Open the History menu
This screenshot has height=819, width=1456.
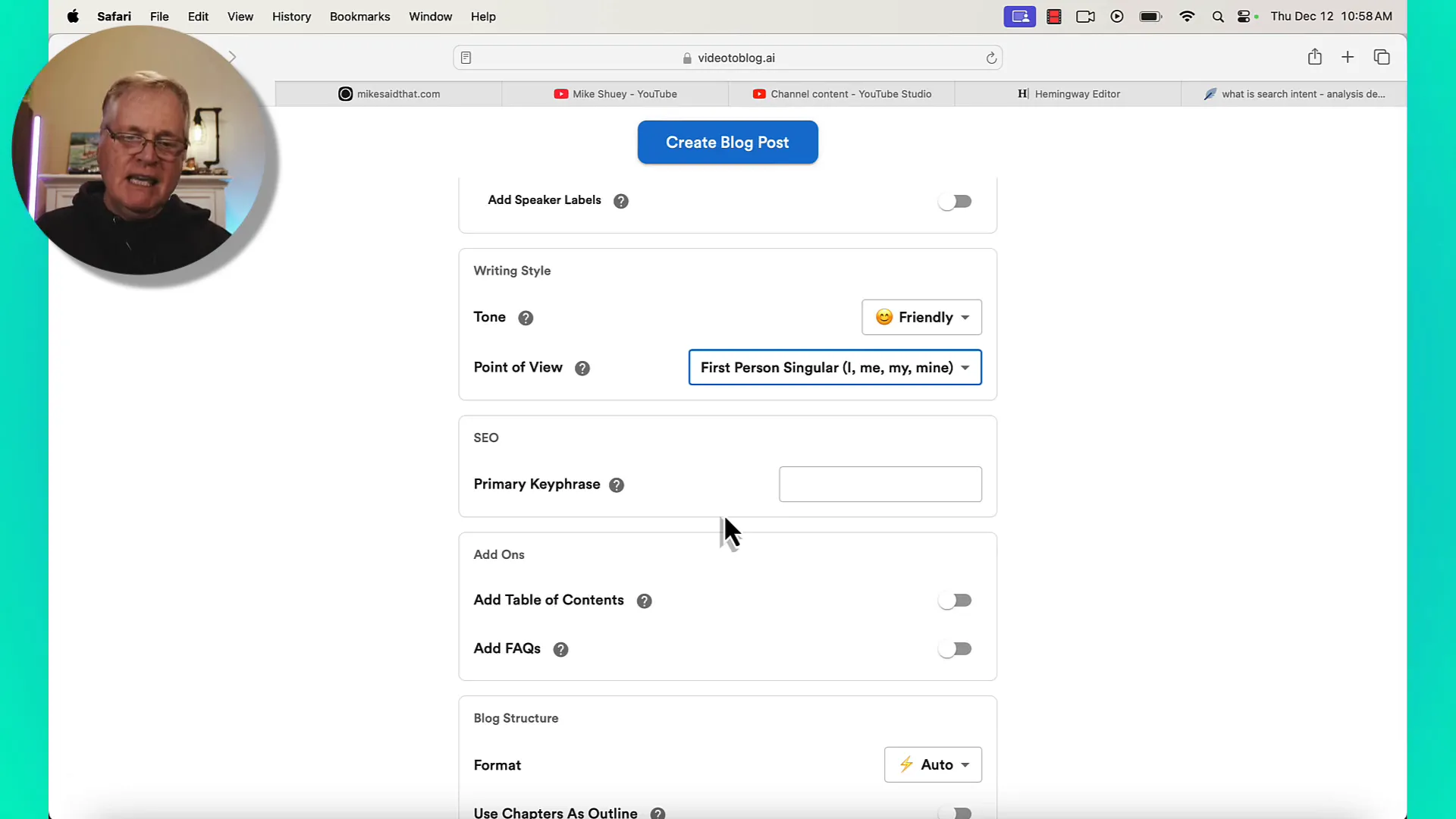291,16
